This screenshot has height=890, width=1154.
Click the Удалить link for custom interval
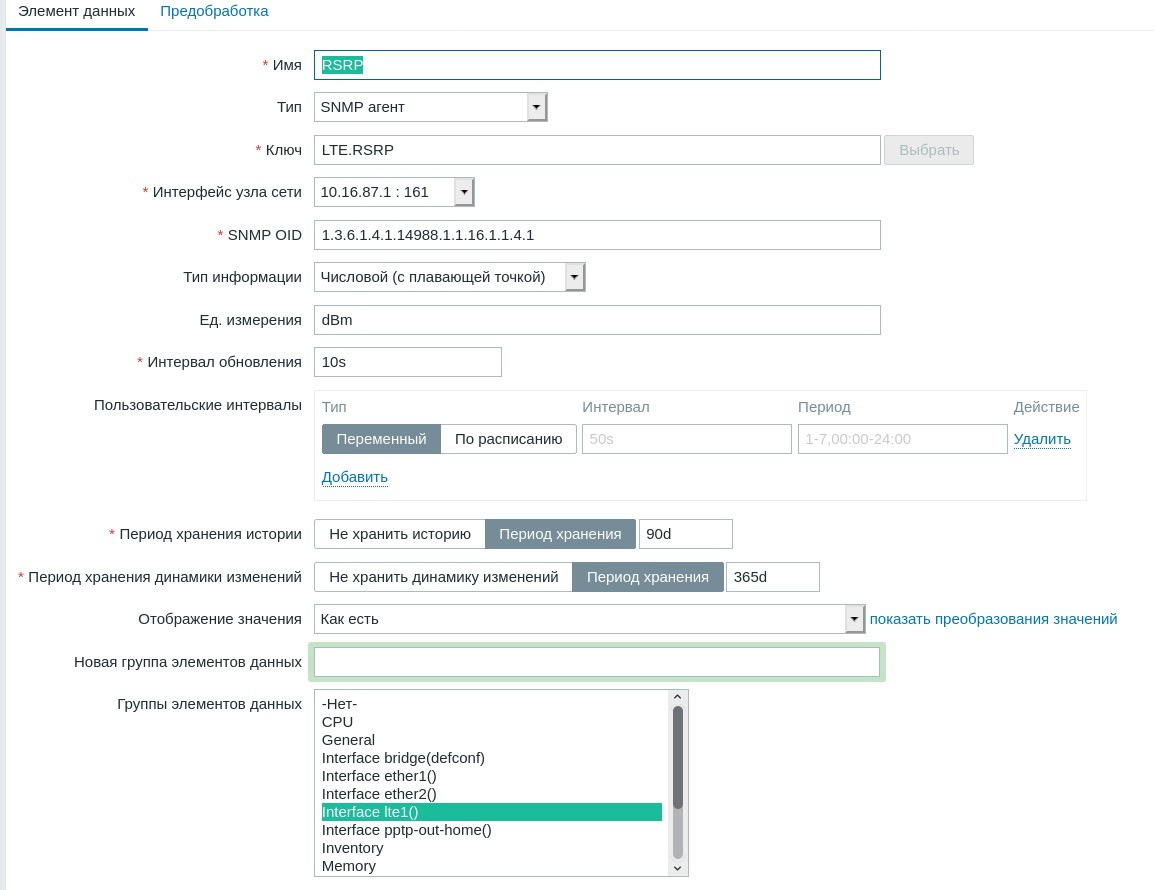(x=1042, y=439)
